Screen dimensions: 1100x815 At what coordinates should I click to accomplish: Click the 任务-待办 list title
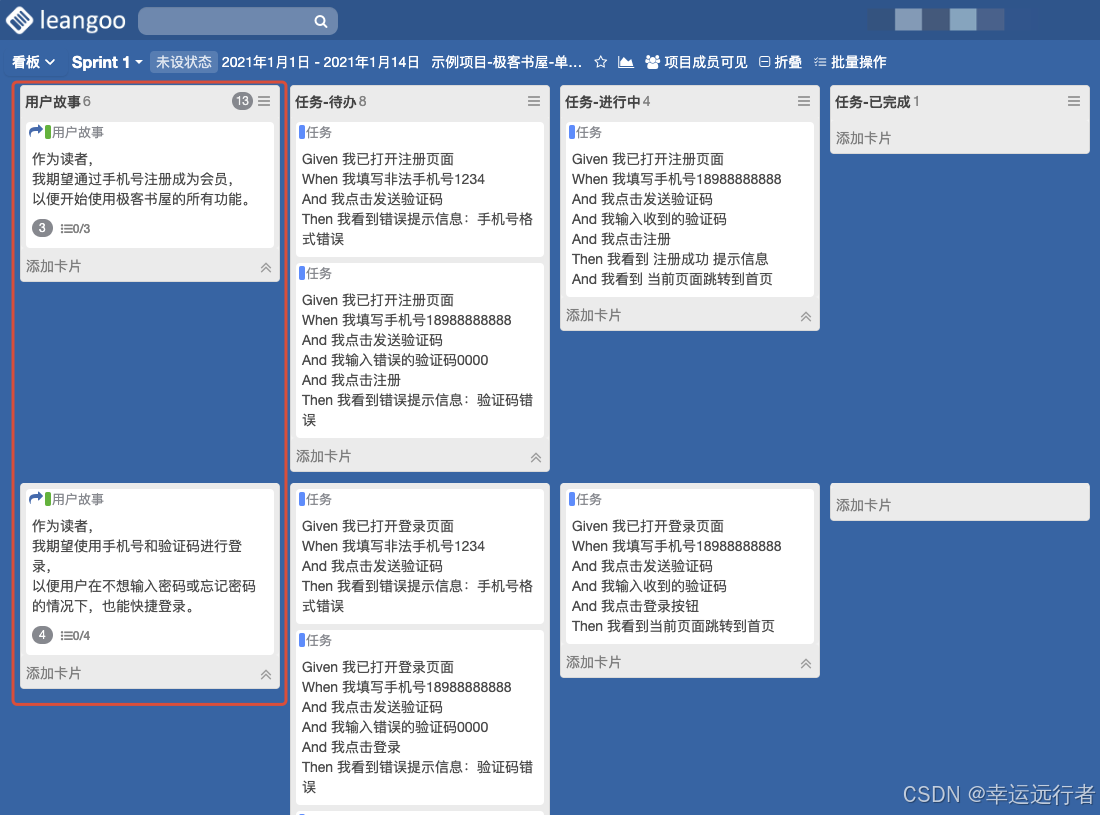click(326, 102)
